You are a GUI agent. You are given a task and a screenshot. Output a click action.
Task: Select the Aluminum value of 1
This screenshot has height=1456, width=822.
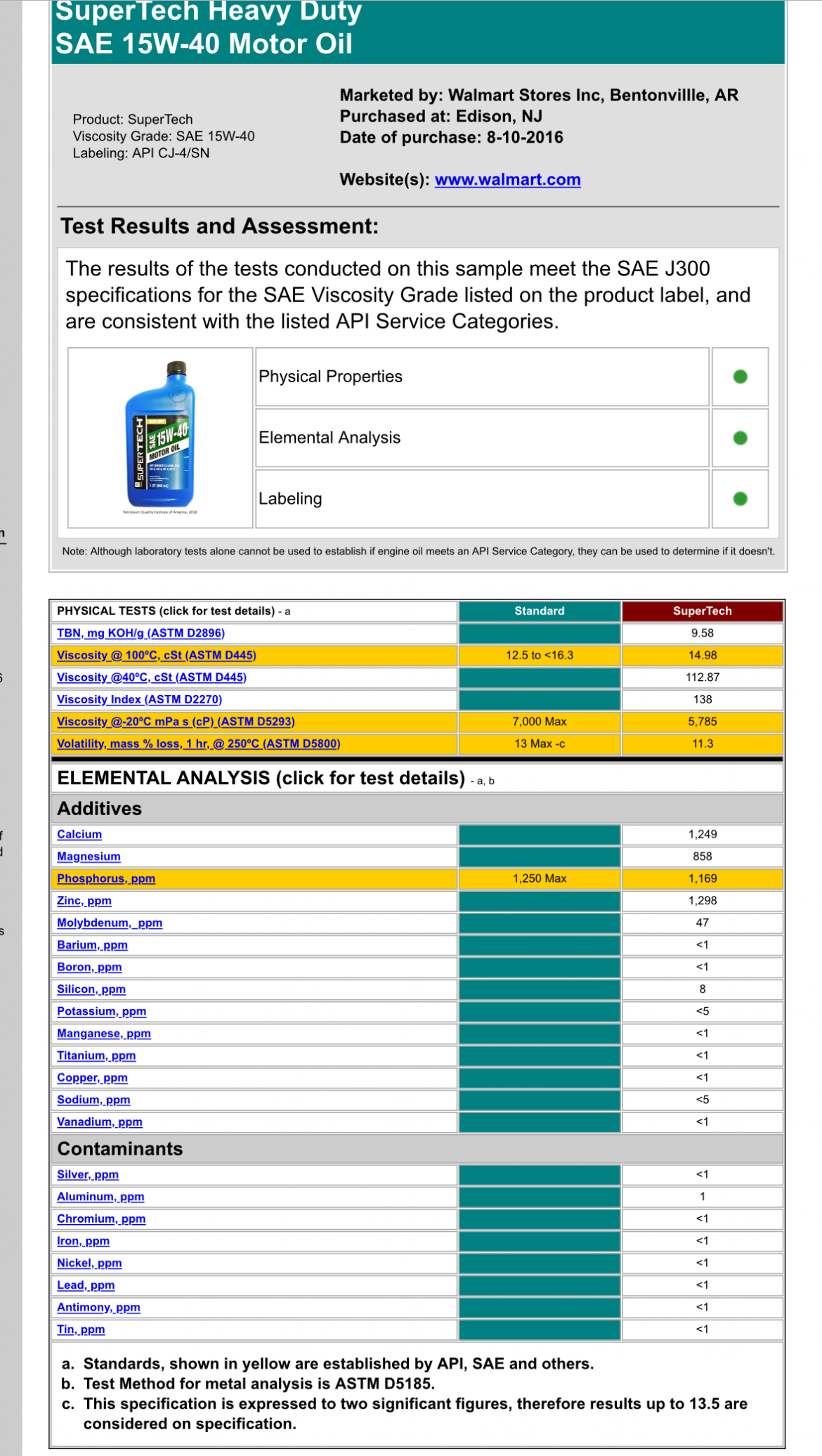pyautogui.click(x=703, y=1197)
